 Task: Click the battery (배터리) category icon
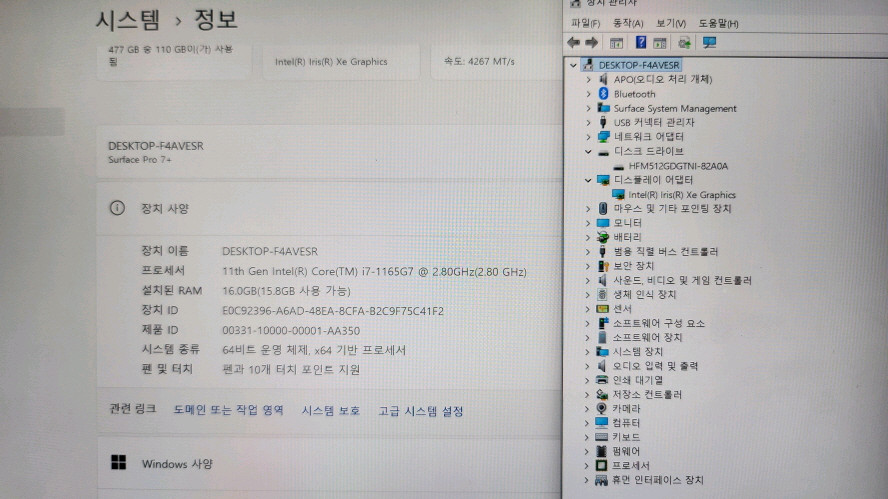[x=603, y=237]
